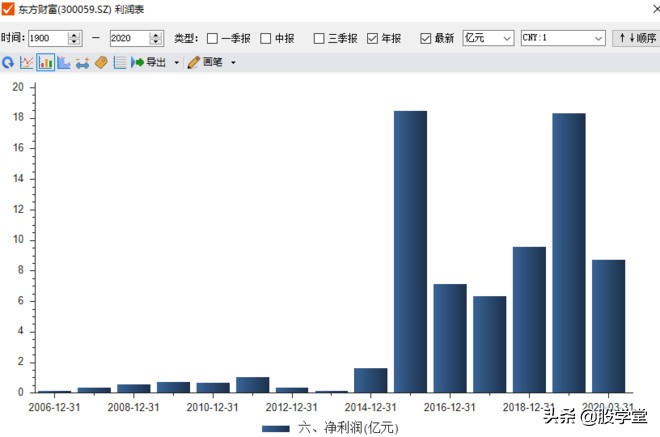660x437 pixels.
Task: Click the 2014-12-31 axis label
Action: click(x=370, y=408)
